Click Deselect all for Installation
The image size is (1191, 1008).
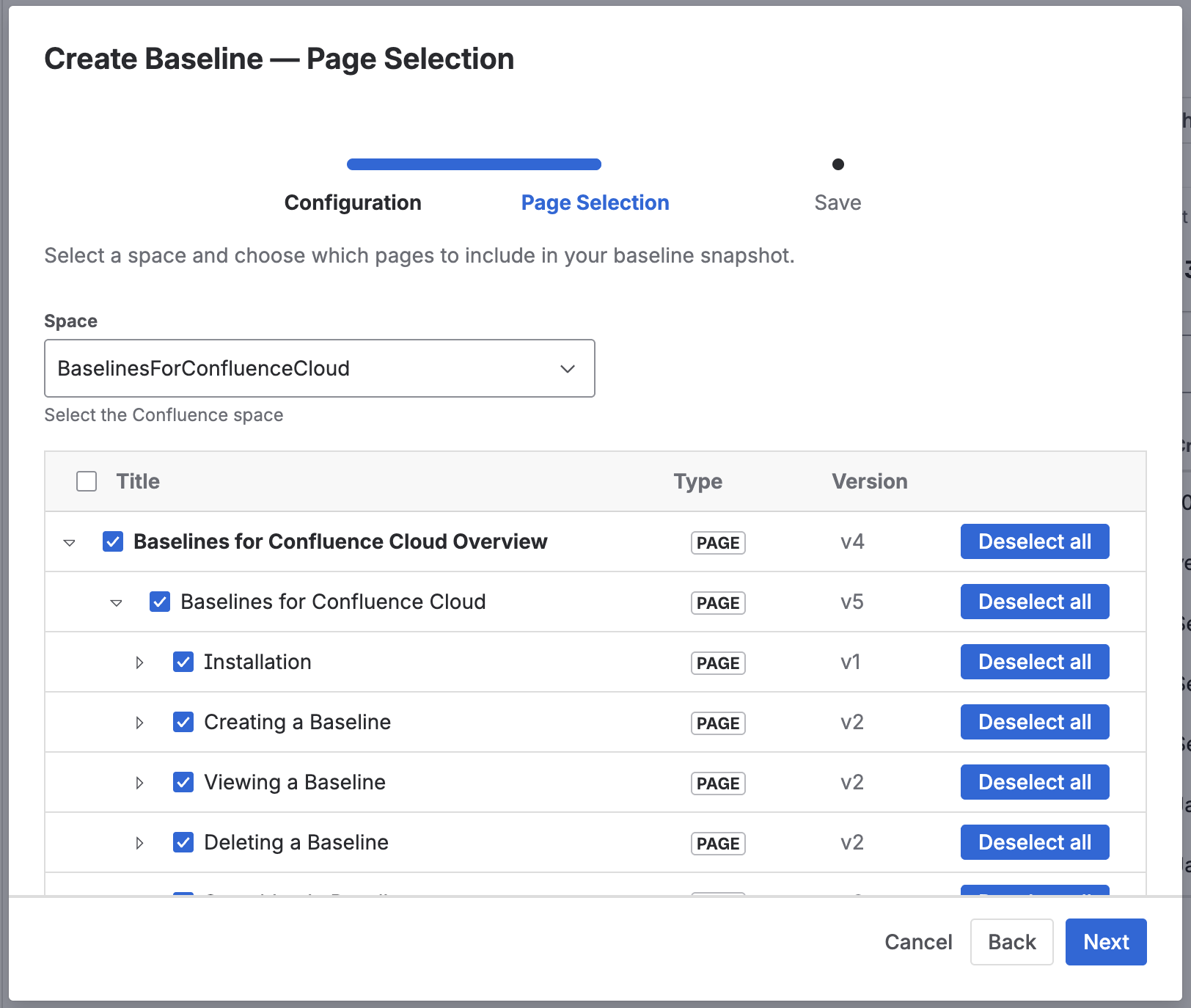1035,662
